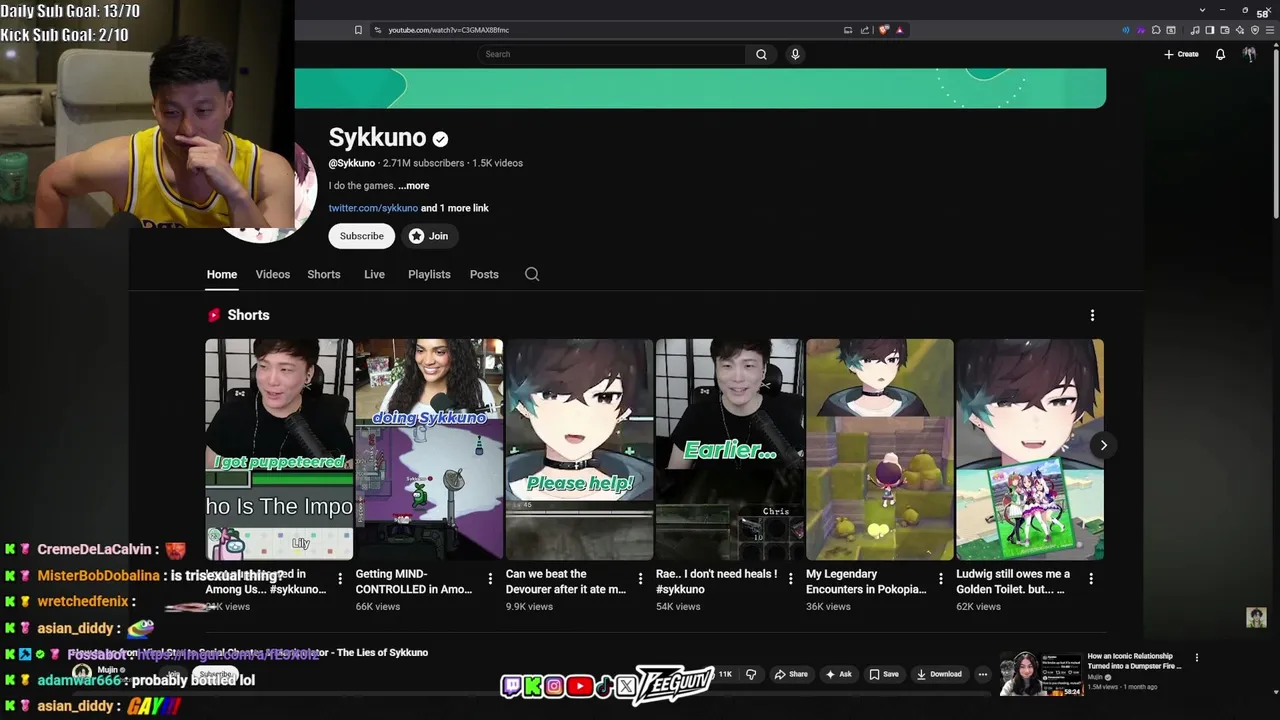Toggle the browser sidebar panel icon

pyautogui.click(x=1209, y=30)
